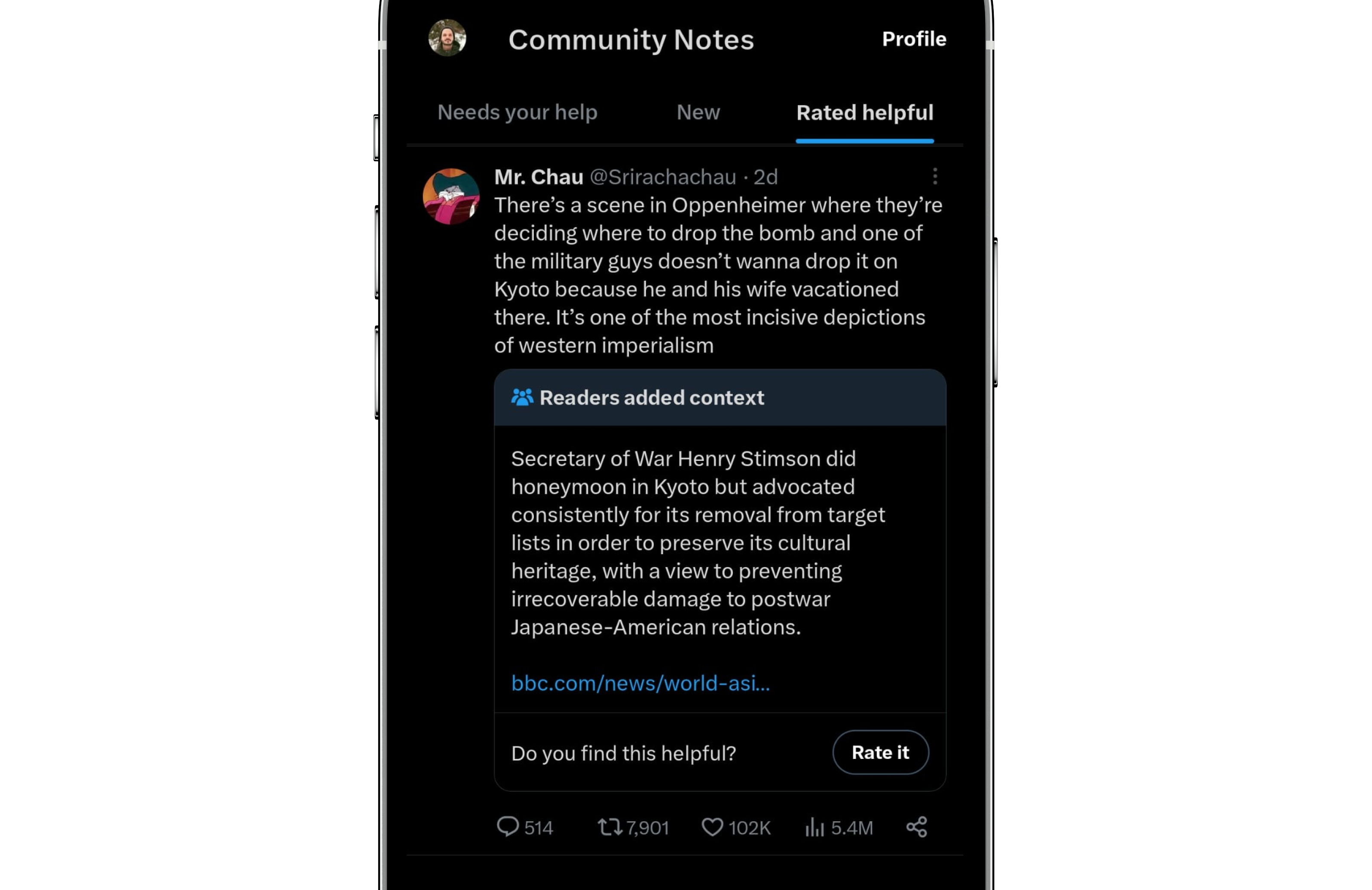Click the Mr. Chau display name
1372x890 pixels.
click(x=539, y=177)
